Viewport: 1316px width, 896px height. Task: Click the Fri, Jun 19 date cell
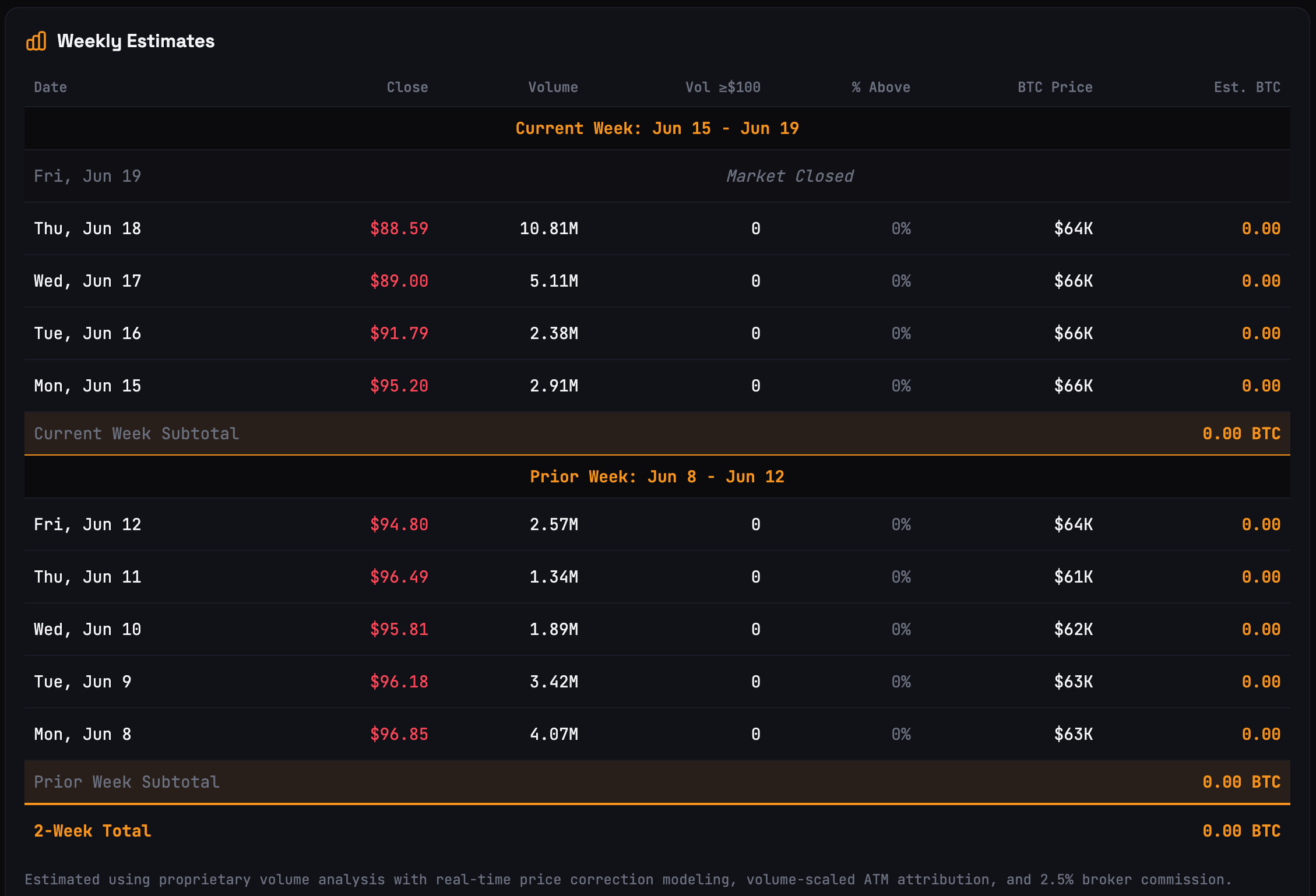click(x=87, y=176)
